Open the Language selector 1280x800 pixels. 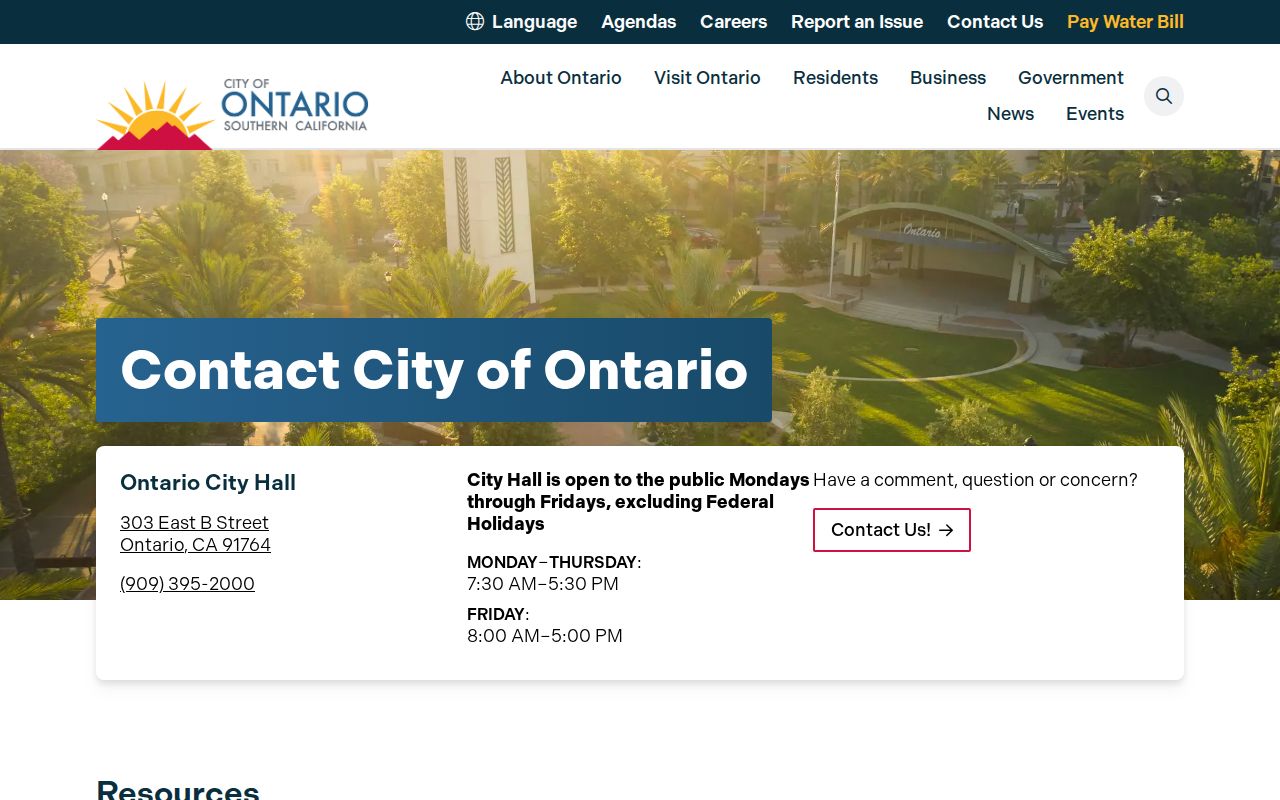[522, 22]
